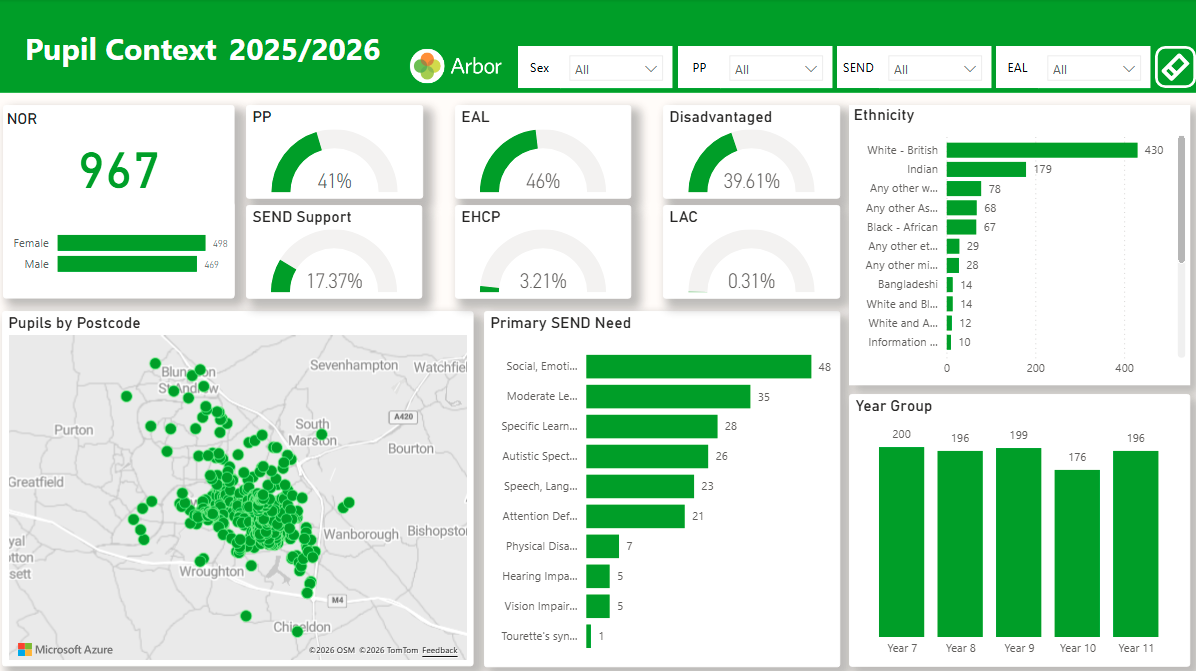Select the Year 7 column
1196x671 pixels.
(x=901, y=541)
